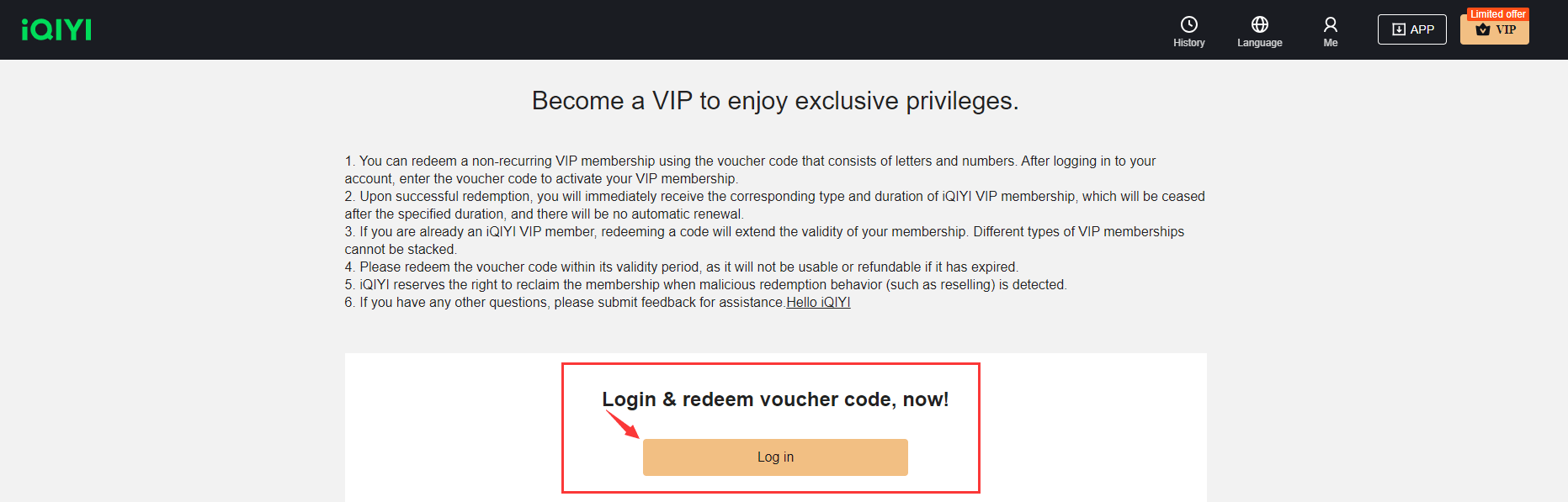The width and height of the screenshot is (1568, 502).
Task: Select the iQIYI logo
Action: click(56, 29)
